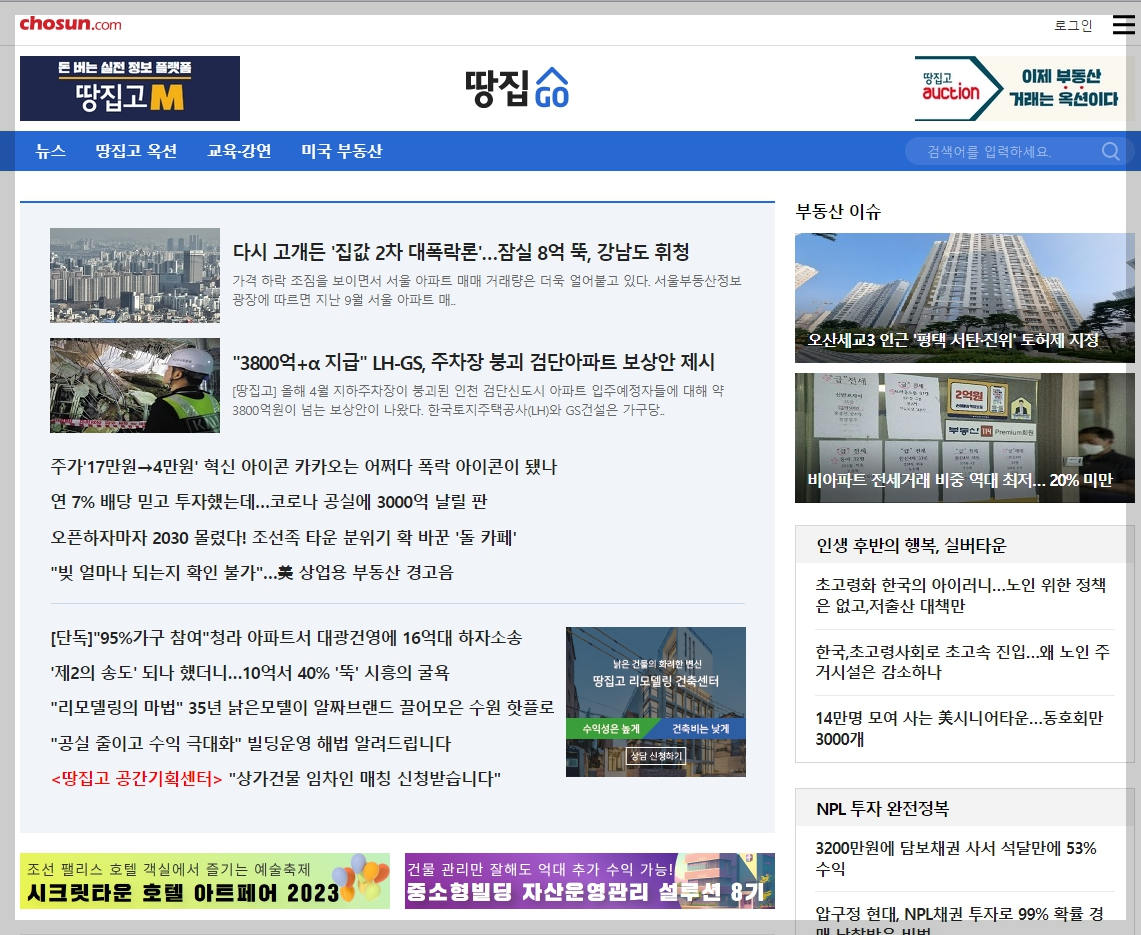Open the 미국 부동산 menu

(x=342, y=151)
